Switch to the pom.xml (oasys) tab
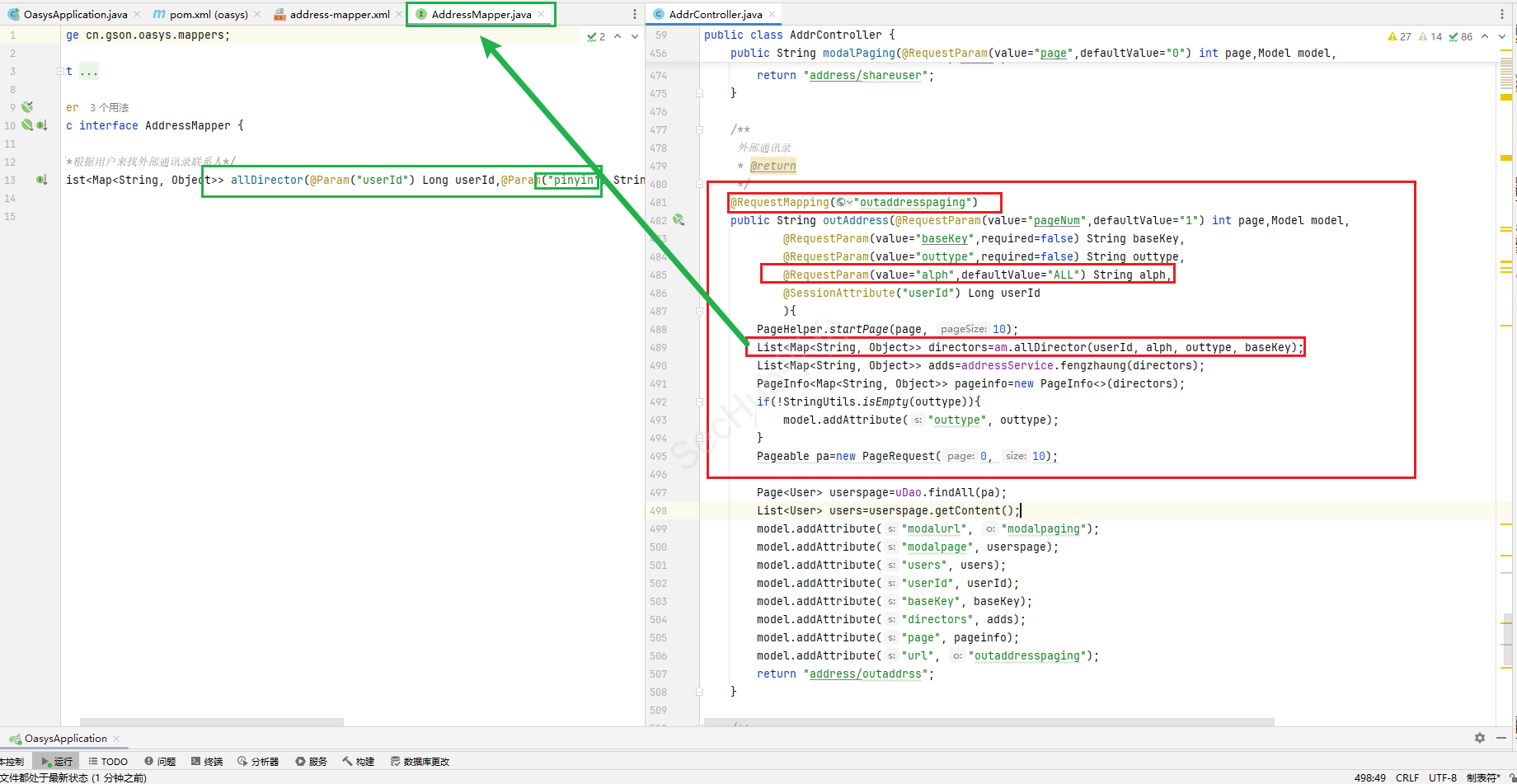Viewport: 1517px width, 784px height. point(208,14)
